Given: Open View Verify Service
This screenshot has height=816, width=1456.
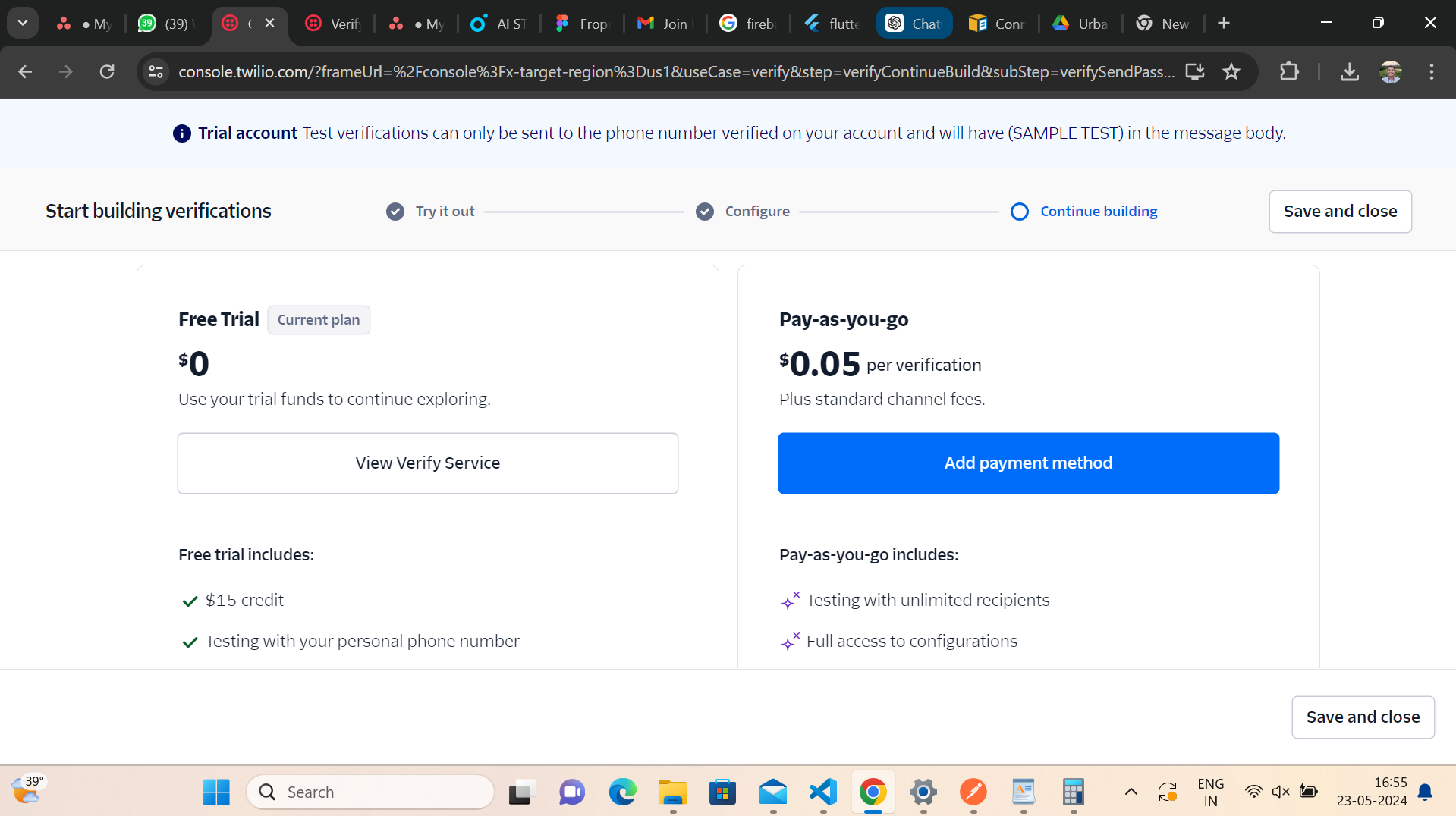Looking at the screenshot, I should [x=428, y=463].
